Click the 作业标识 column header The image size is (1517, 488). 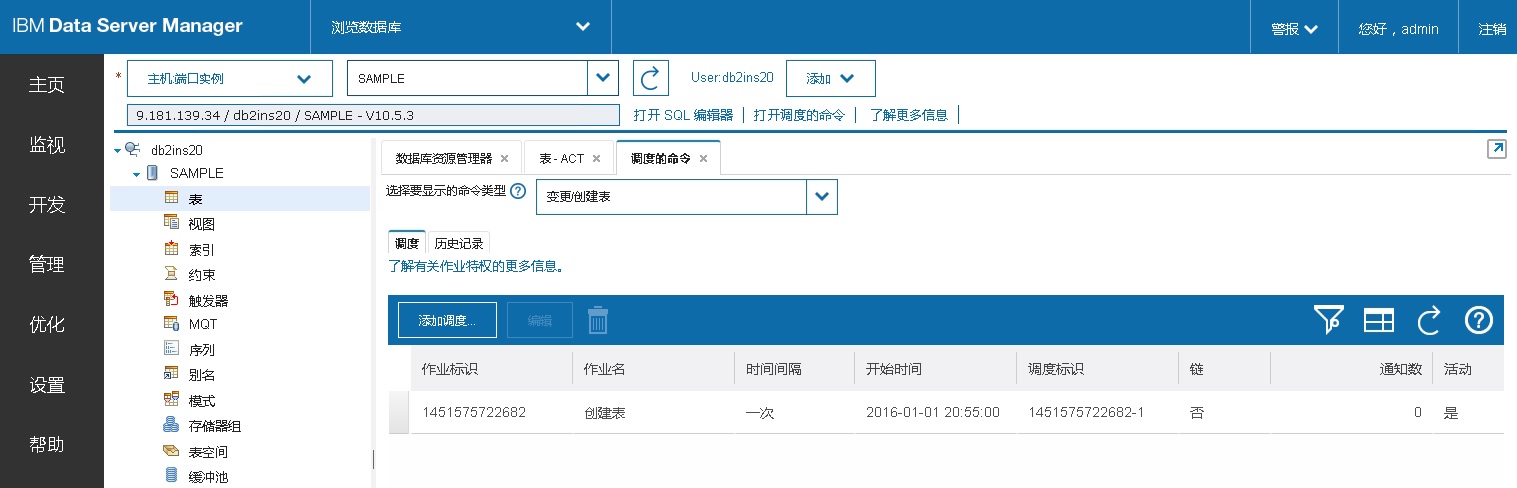pos(491,369)
